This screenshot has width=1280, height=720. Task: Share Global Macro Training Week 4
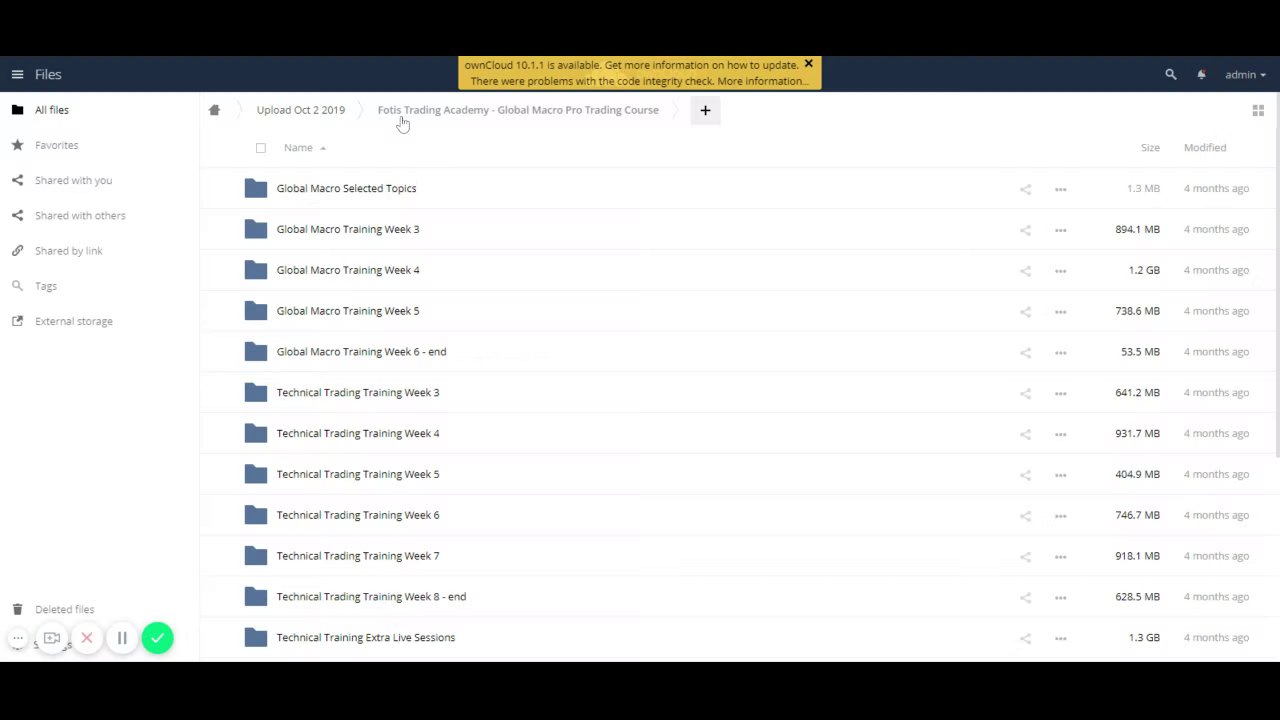(1025, 271)
